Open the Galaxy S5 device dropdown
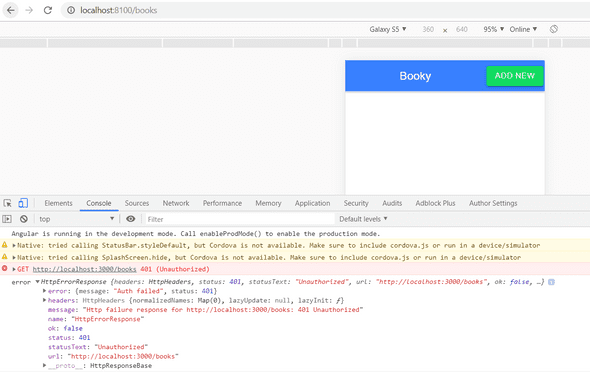 click(x=388, y=29)
